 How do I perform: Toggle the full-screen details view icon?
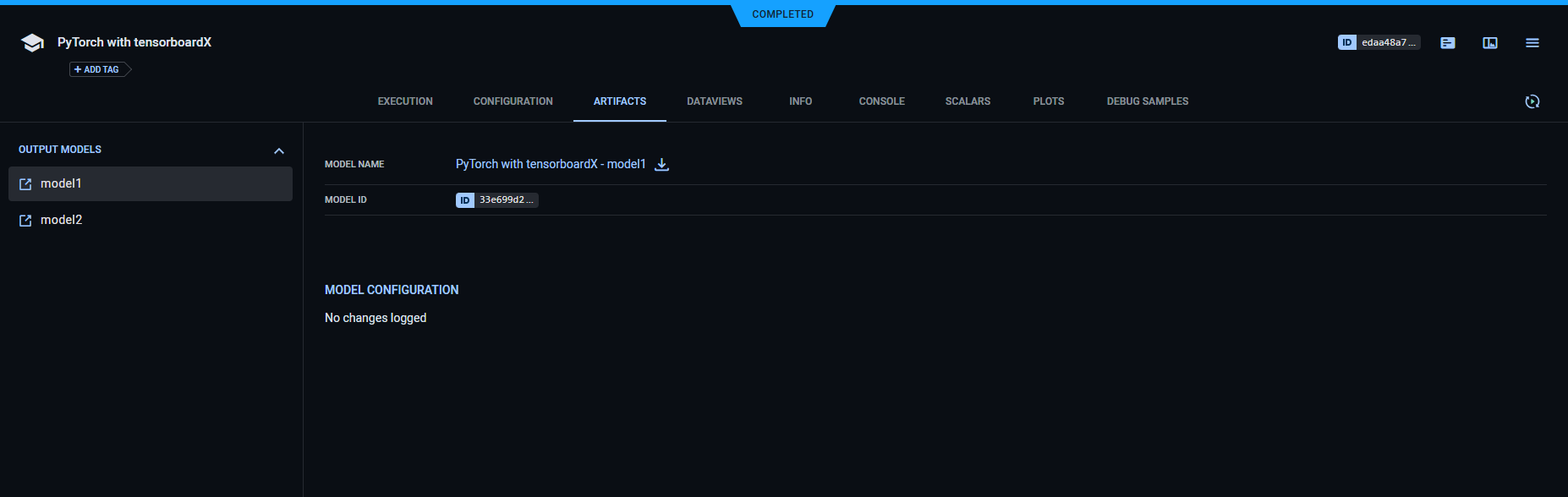[x=1490, y=43]
